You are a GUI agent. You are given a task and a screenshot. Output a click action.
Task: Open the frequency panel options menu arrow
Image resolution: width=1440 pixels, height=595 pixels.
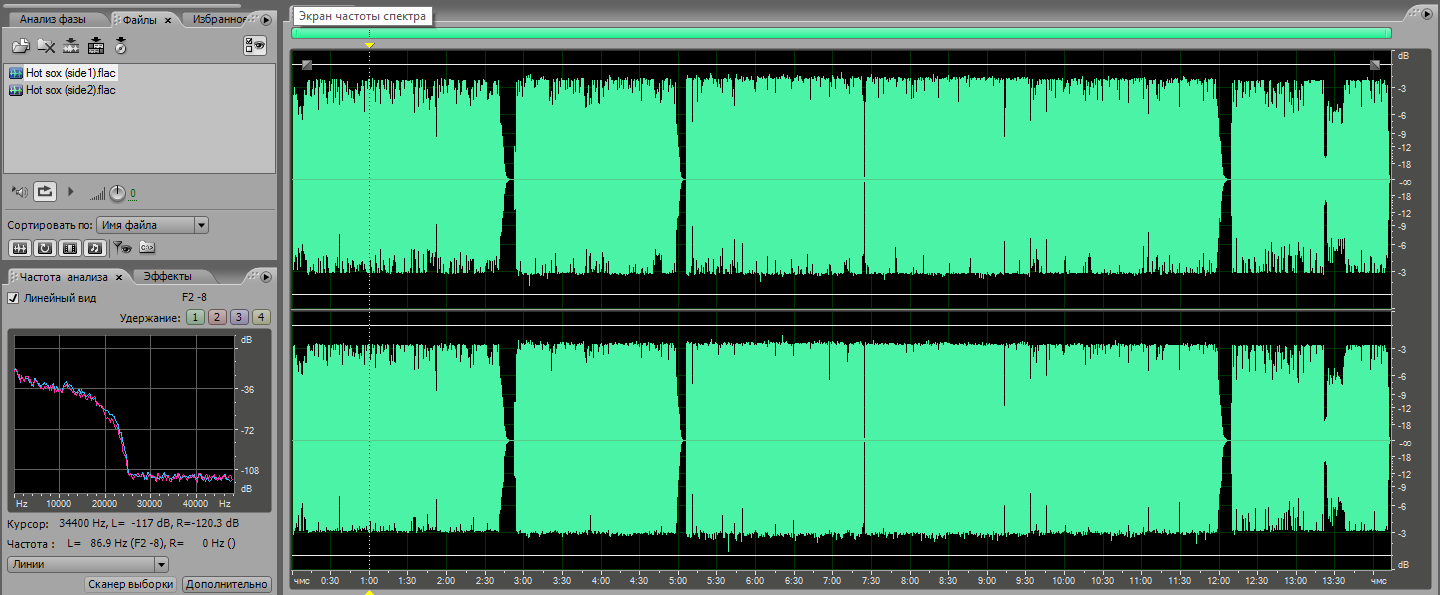(266, 277)
